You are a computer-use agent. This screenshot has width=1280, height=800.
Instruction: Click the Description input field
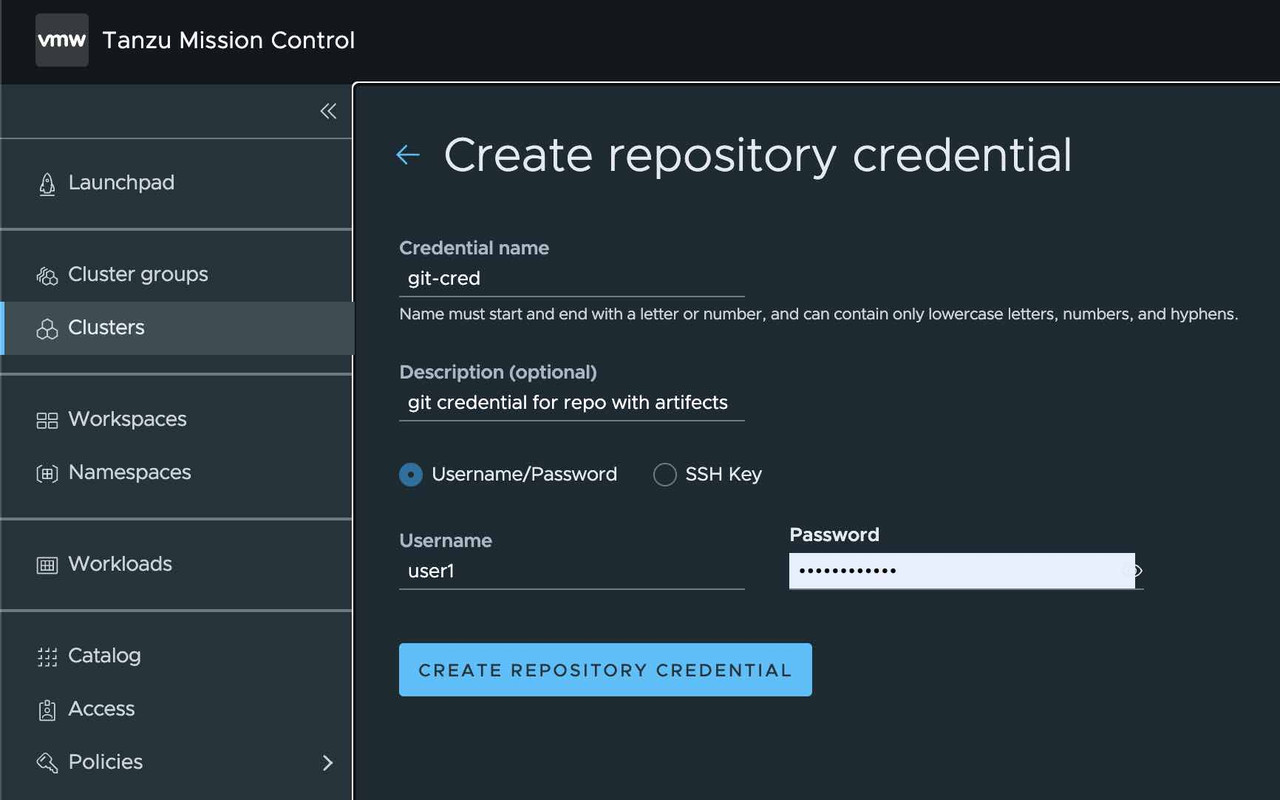(572, 403)
